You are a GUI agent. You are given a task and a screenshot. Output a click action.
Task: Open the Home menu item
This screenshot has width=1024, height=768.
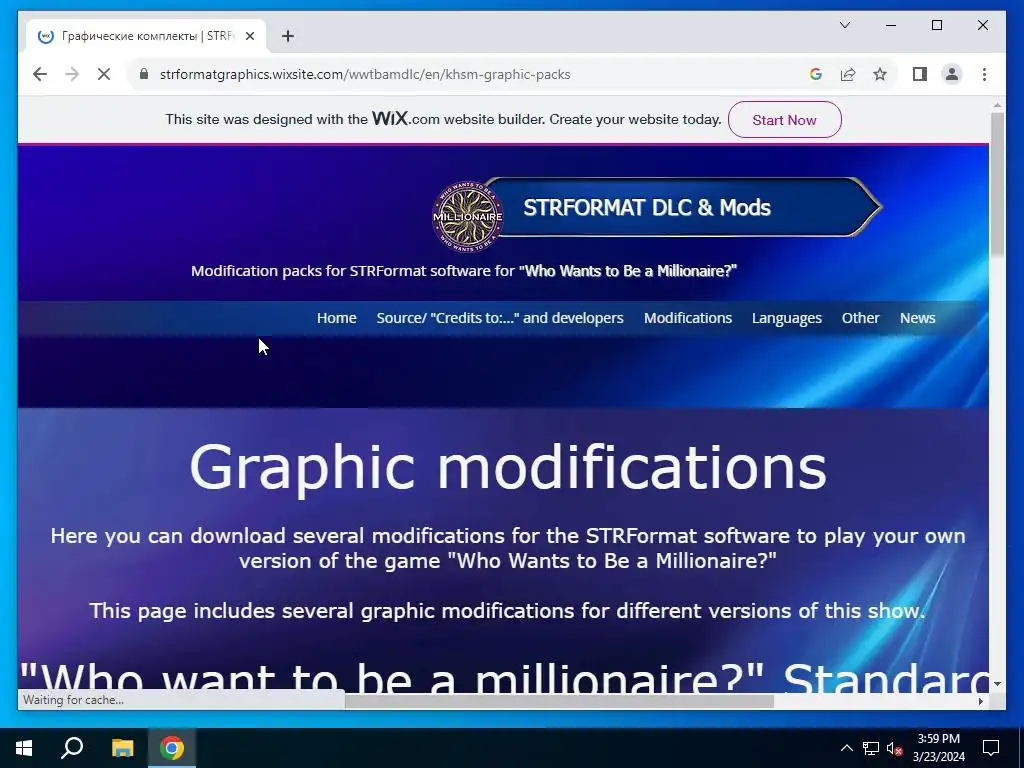[x=336, y=318]
